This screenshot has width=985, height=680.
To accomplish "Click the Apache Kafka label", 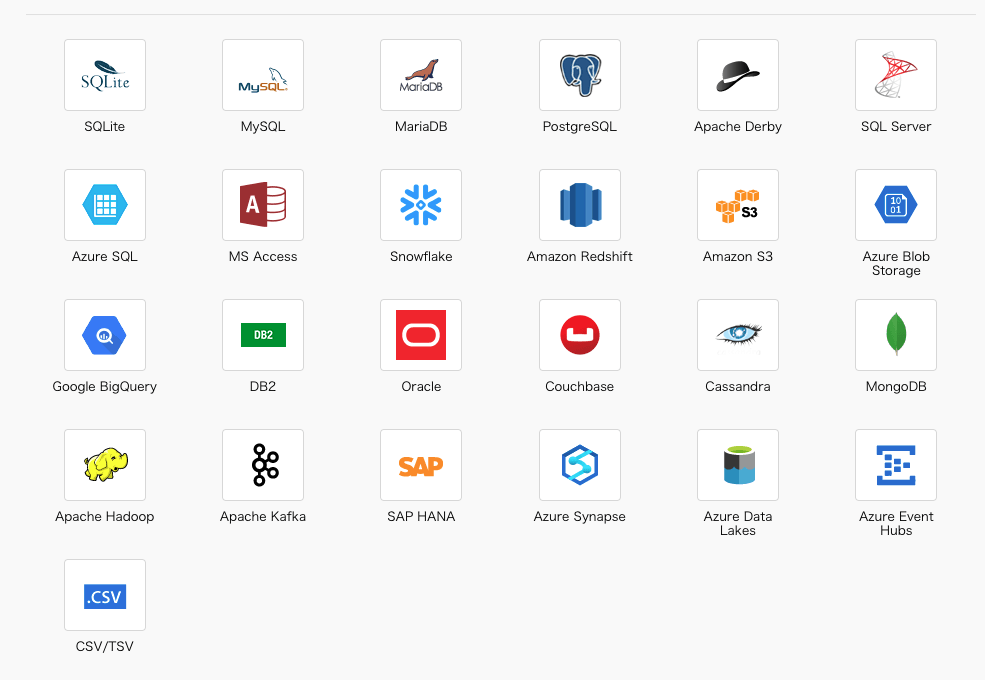I will pos(263,517).
